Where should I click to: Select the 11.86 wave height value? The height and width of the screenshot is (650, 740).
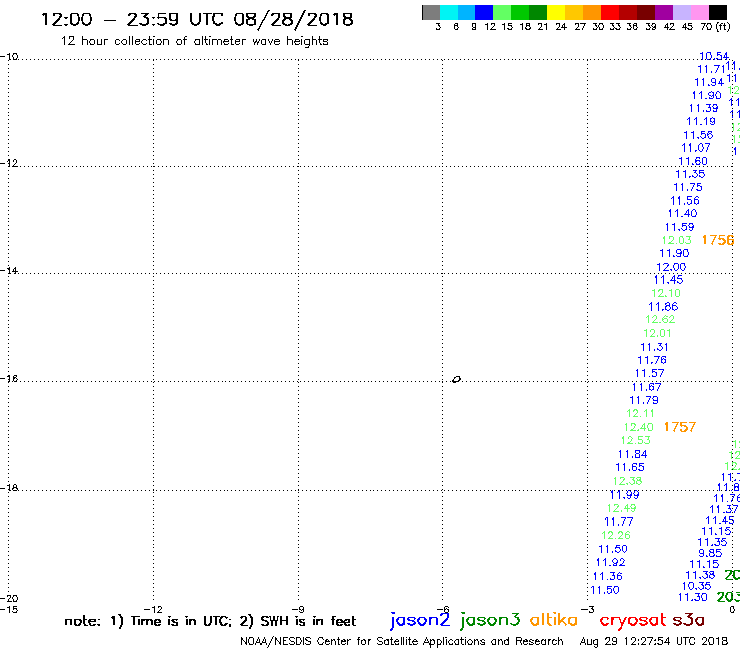coord(663,307)
